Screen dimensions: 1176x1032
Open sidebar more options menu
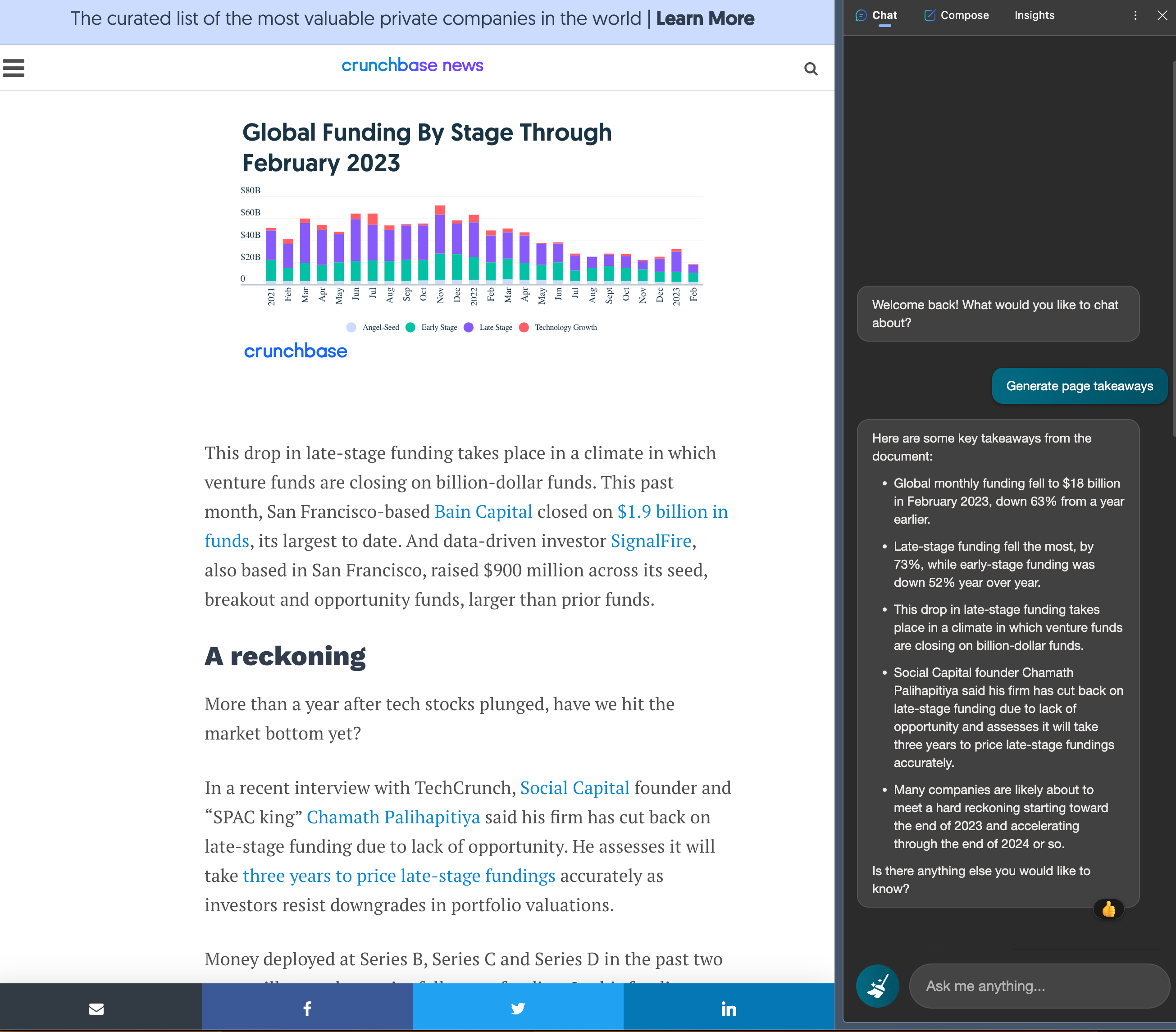click(1135, 15)
